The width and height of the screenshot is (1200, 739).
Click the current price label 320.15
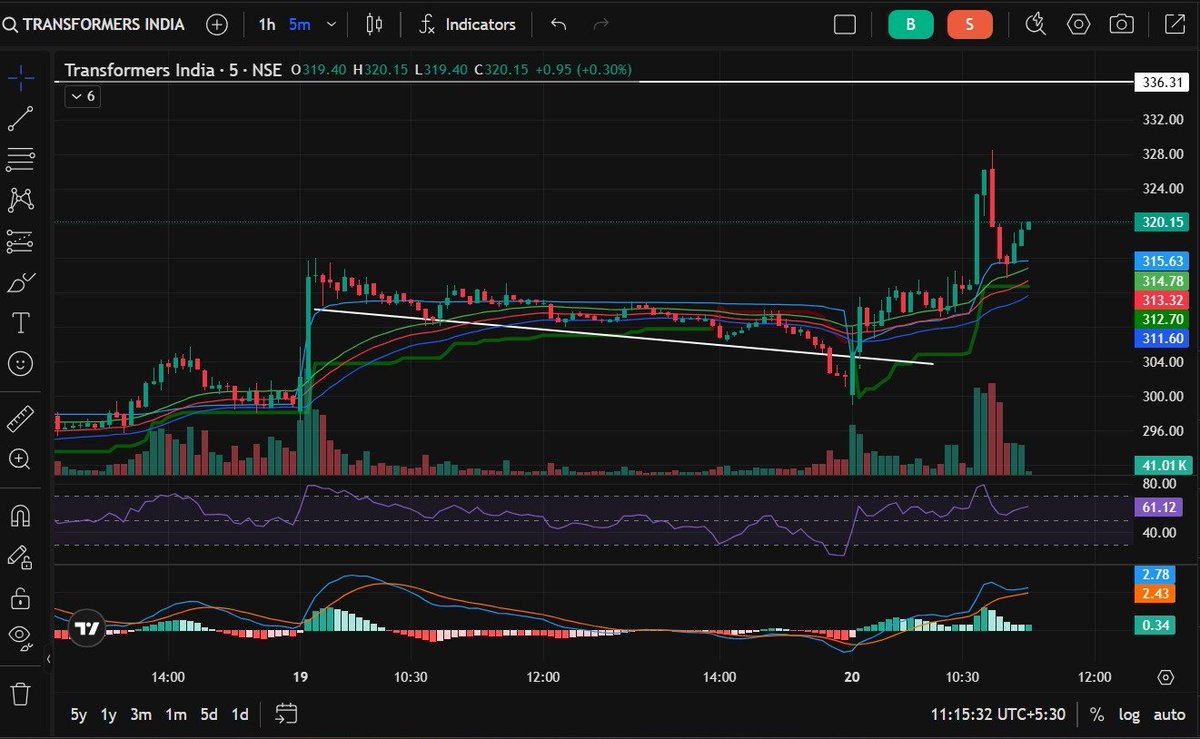coord(1160,223)
